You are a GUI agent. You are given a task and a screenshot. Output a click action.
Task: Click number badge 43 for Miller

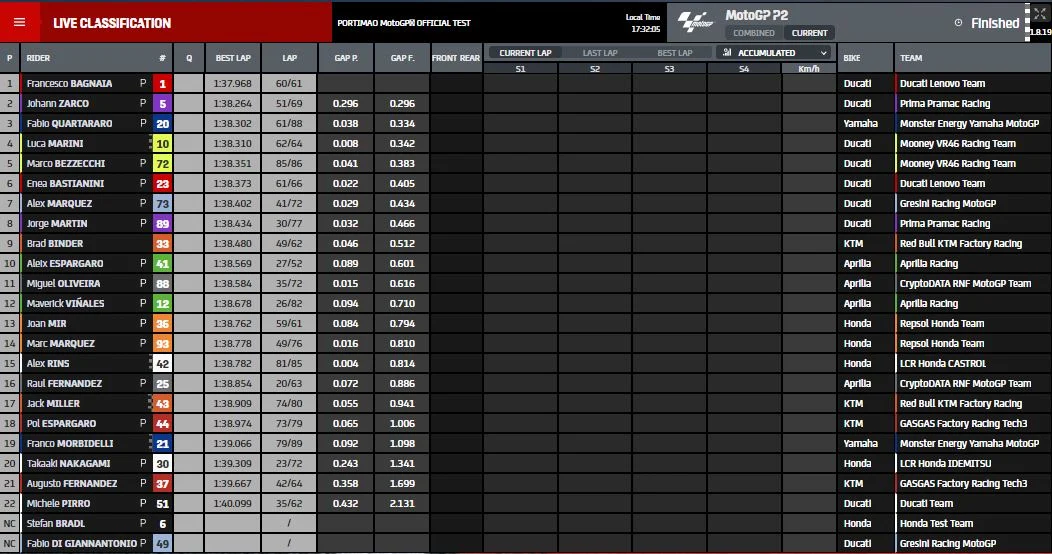[x=162, y=404]
